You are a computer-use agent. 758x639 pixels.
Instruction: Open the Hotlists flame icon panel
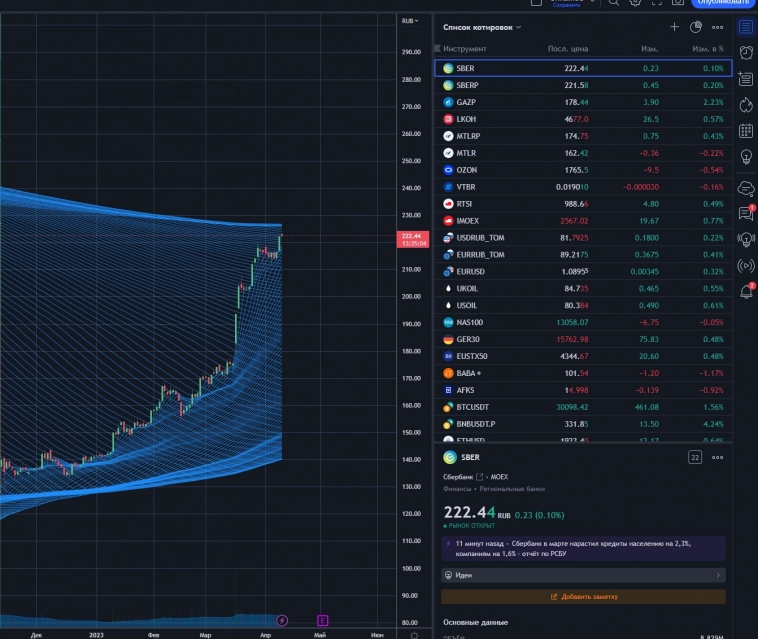745,104
